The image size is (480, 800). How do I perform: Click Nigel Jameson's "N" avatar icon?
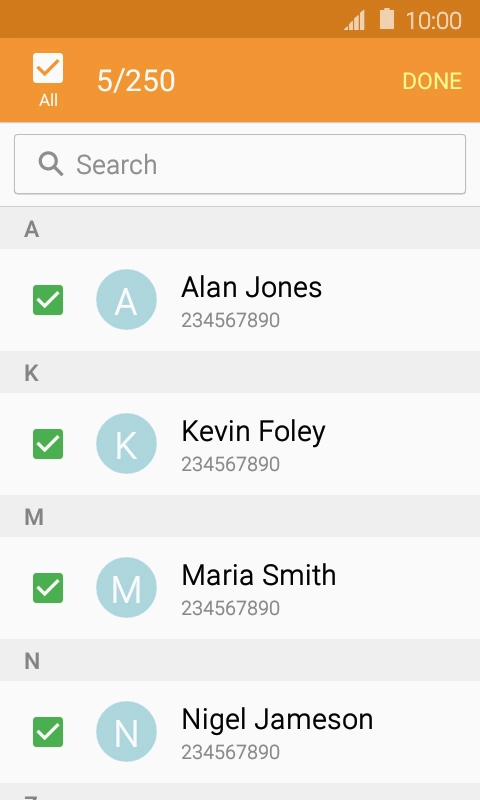[126, 731]
